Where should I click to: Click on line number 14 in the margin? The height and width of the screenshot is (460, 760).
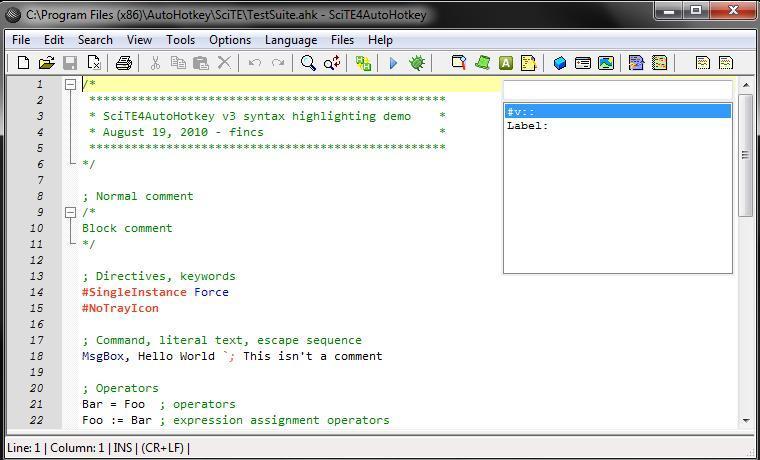pos(37,292)
